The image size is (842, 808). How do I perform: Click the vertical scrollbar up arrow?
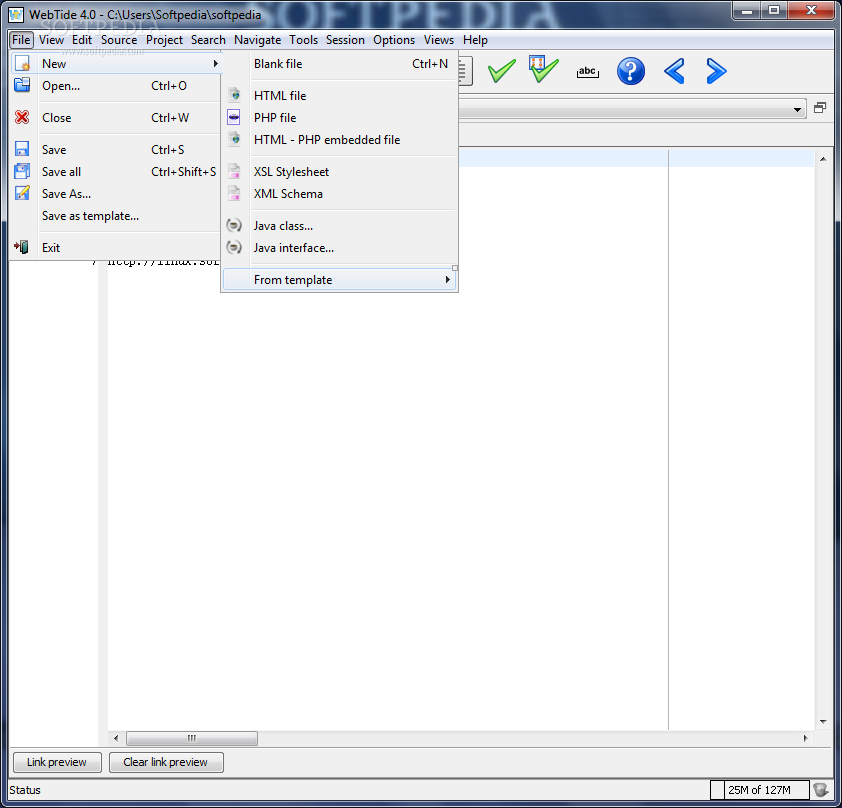tap(823, 159)
